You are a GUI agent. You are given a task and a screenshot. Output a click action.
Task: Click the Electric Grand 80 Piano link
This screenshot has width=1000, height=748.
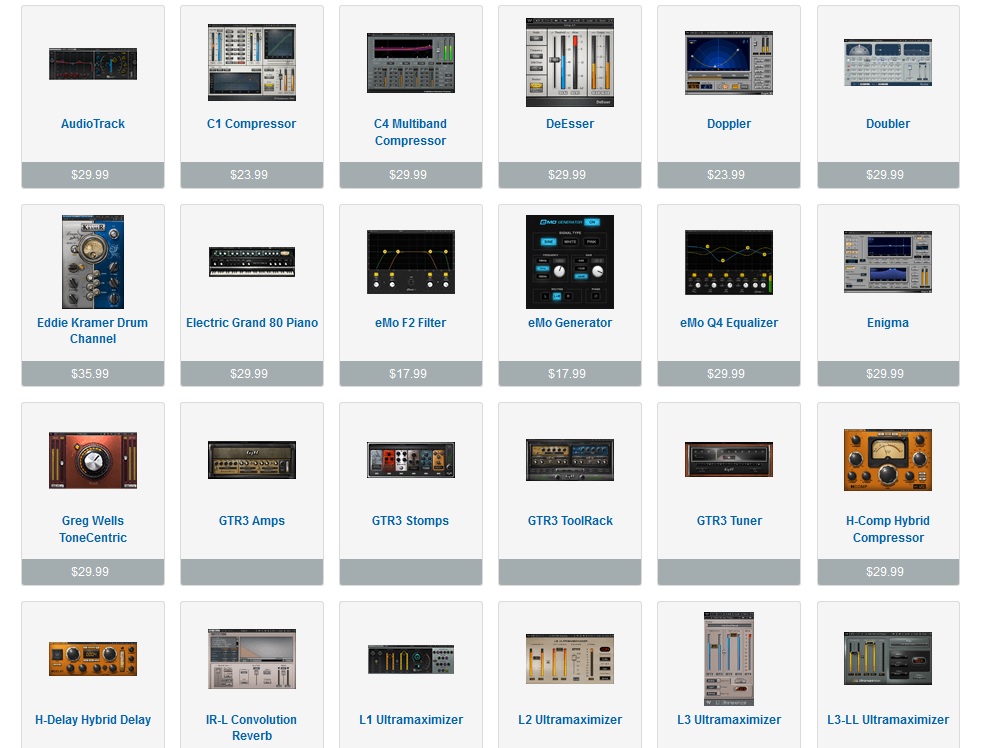click(252, 323)
